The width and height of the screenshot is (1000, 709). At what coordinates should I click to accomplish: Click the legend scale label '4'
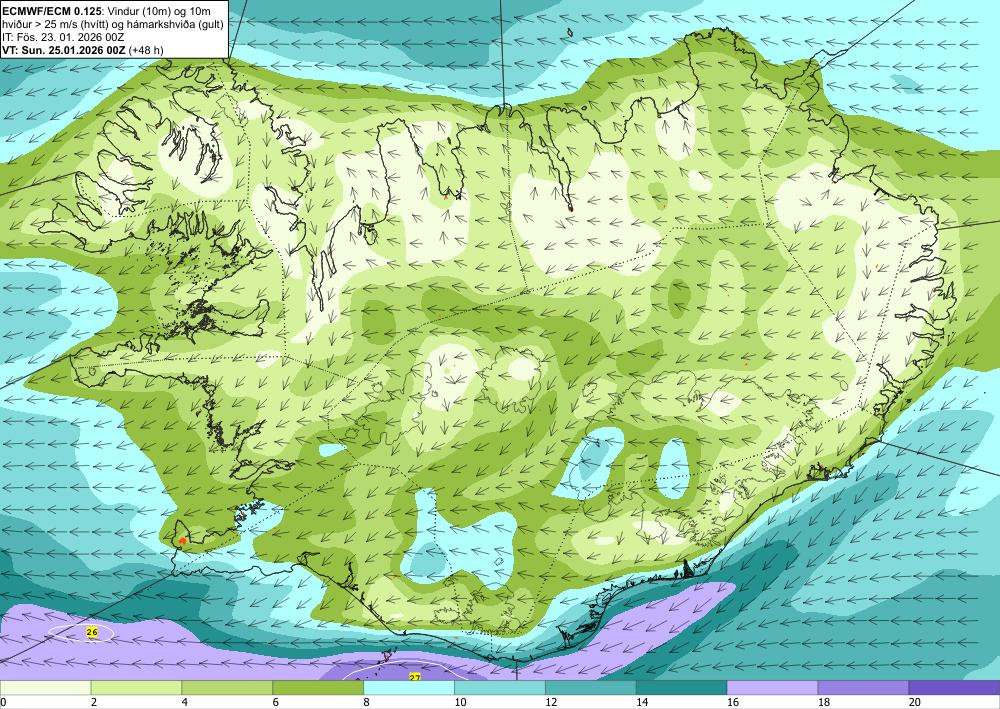[185, 703]
